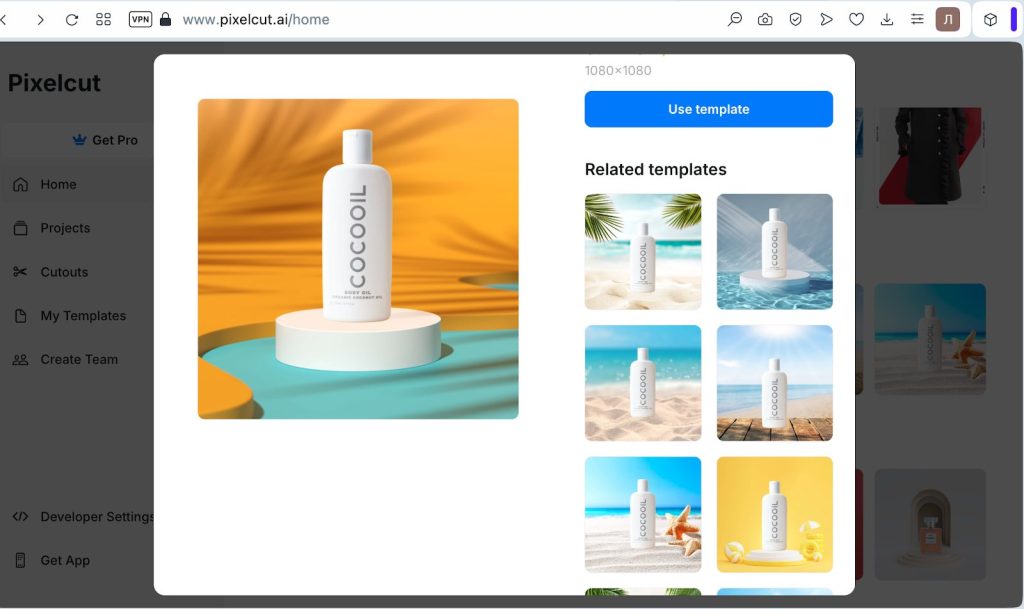Open Create Team in the sidebar
Viewport: 1024px width, 609px height.
coord(79,360)
